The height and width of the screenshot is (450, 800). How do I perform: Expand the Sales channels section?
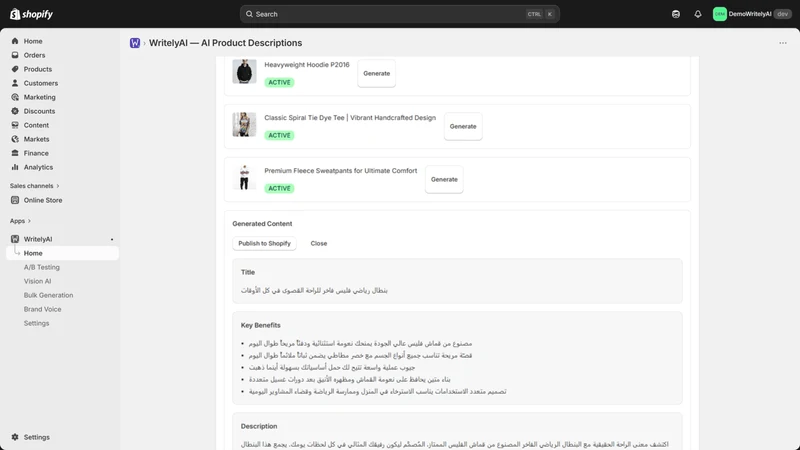point(35,186)
